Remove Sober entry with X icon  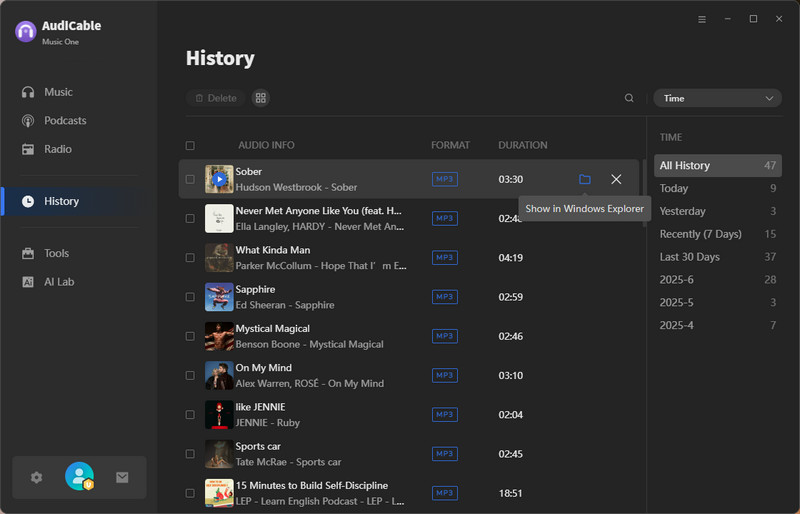(x=616, y=179)
